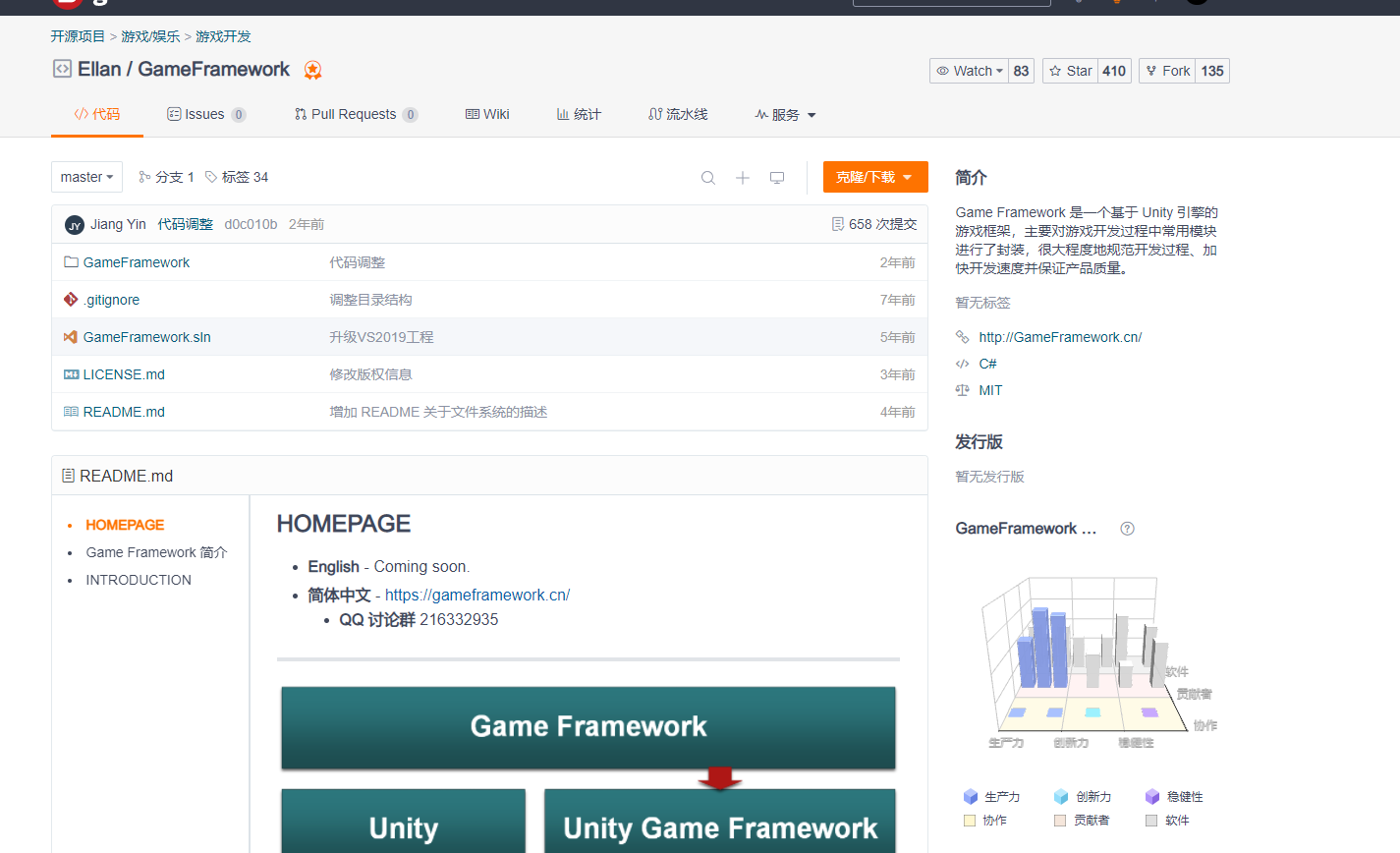This screenshot has width=1400, height=853.
Task: Click the markdown icon of LICENSE.md
Action: [x=71, y=374]
